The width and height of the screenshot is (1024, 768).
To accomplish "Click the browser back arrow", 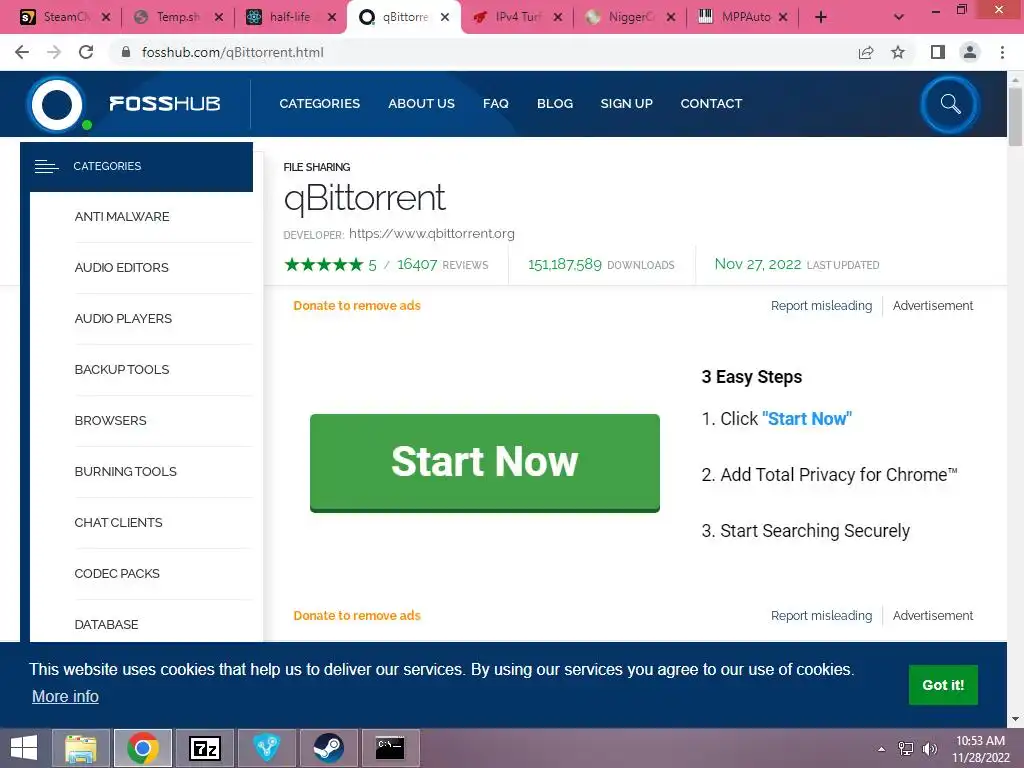I will tap(22, 52).
